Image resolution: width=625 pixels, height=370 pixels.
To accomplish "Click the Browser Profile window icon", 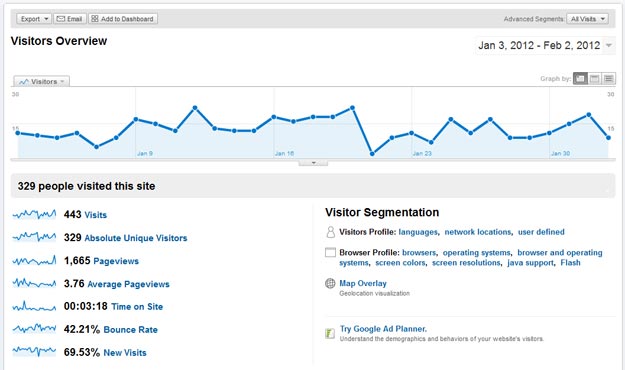I will click(x=330, y=252).
